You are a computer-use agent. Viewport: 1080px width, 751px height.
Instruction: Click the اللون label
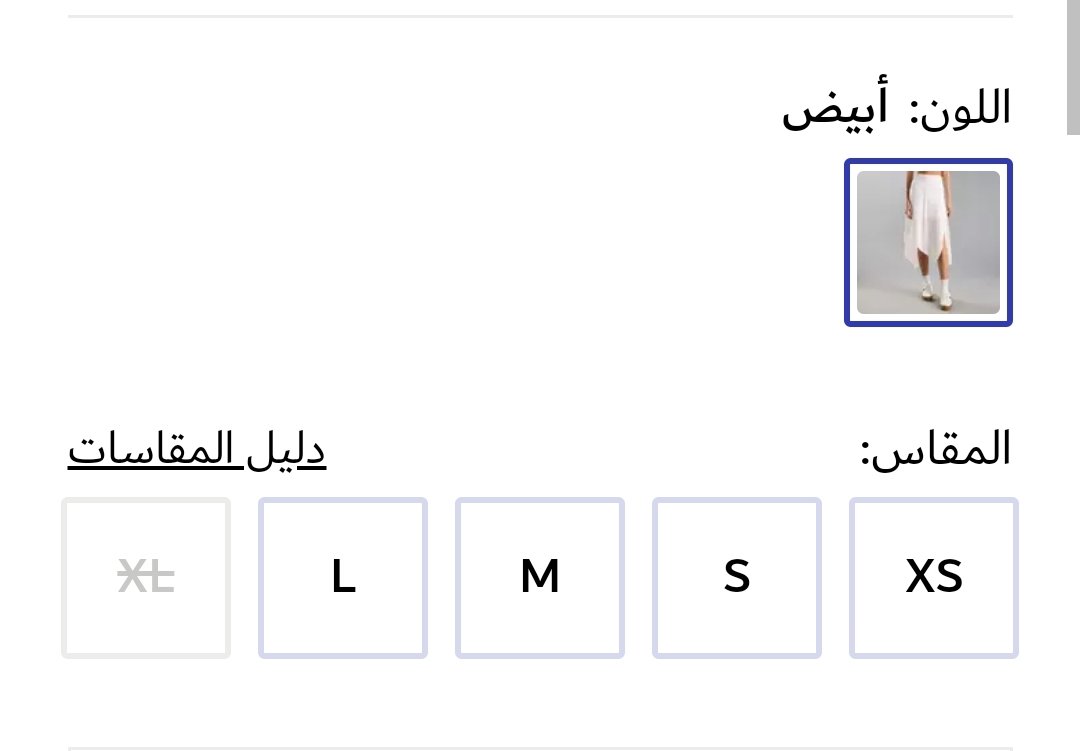point(960,109)
